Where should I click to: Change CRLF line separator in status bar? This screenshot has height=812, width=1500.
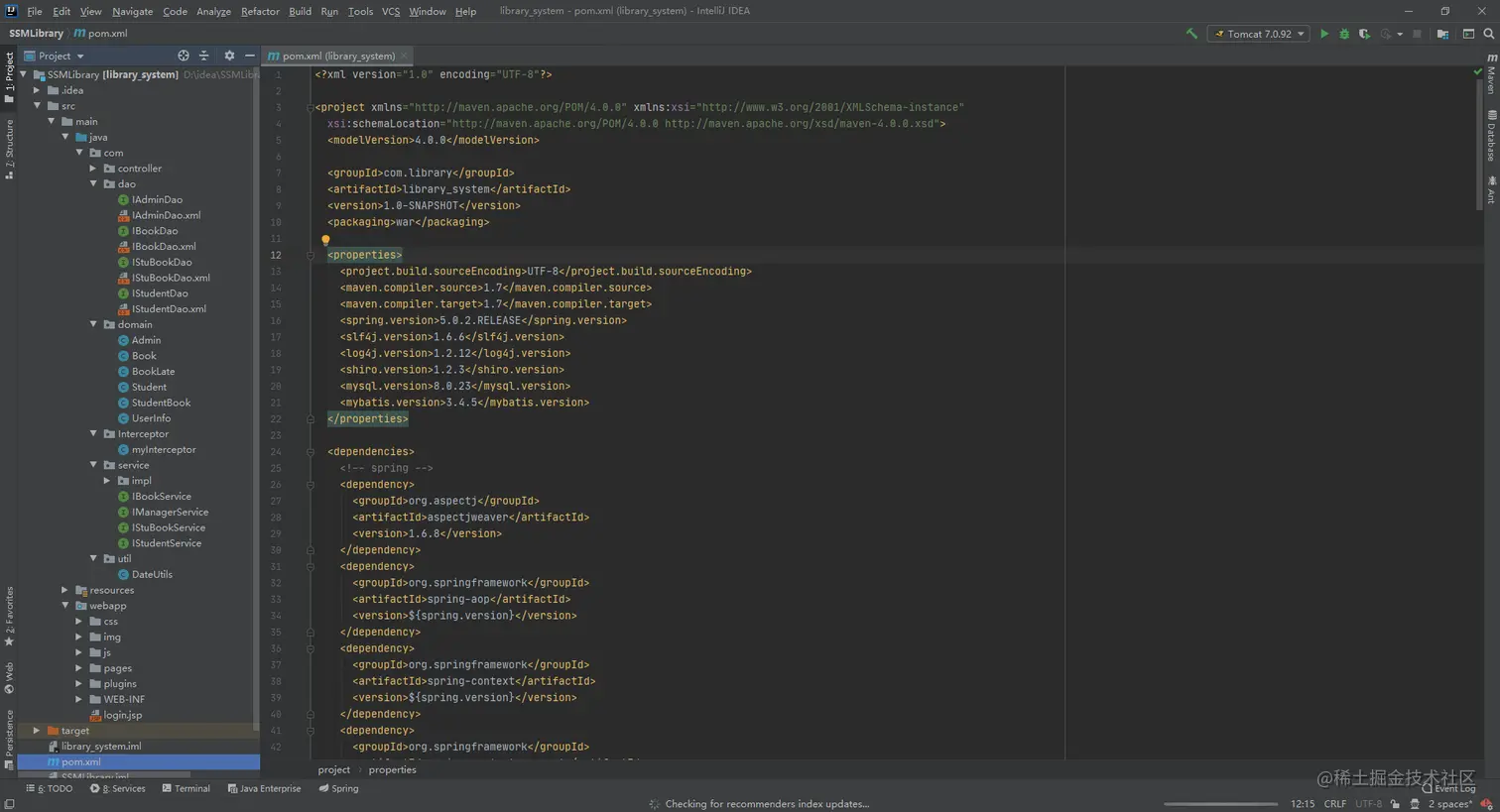[1334, 804]
